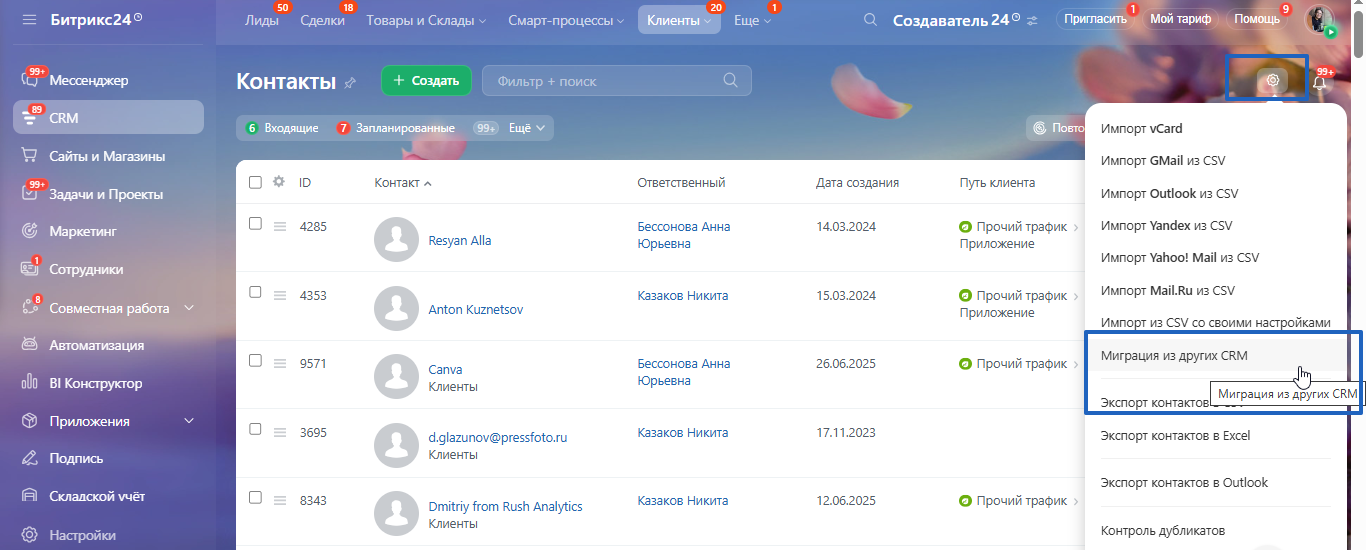Open the Ещё counters dropdown
This screenshot has width=1367, height=550.
[527, 128]
